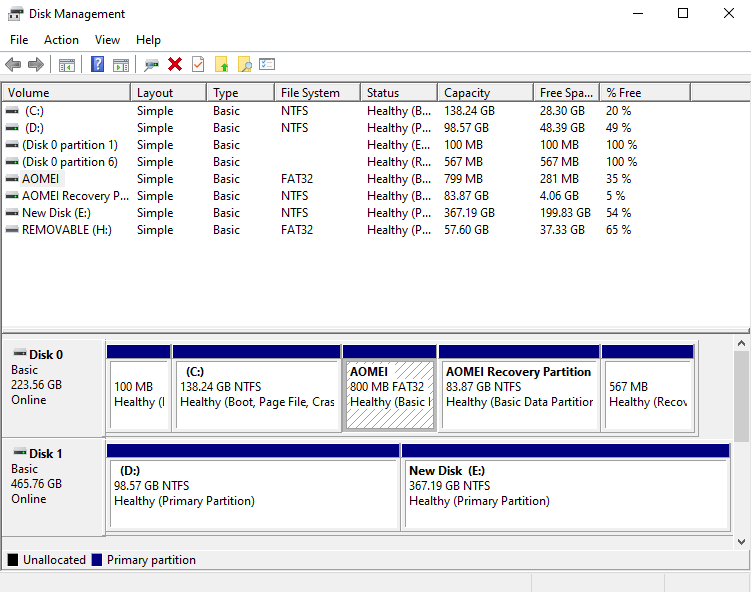Viewport: 751px width, 592px height.
Task: Click the yellow folder with magnifier icon
Action: click(244, 65)
